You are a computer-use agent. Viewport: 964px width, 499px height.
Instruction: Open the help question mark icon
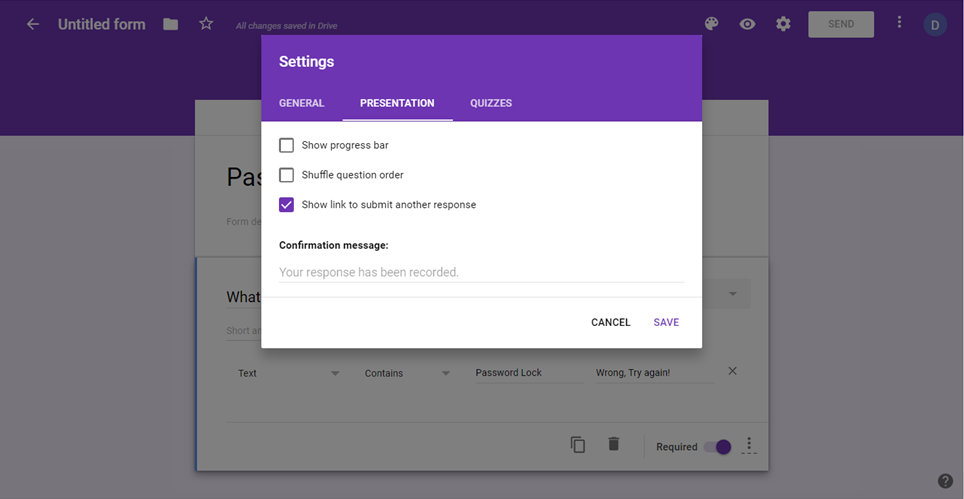(945, 481)
